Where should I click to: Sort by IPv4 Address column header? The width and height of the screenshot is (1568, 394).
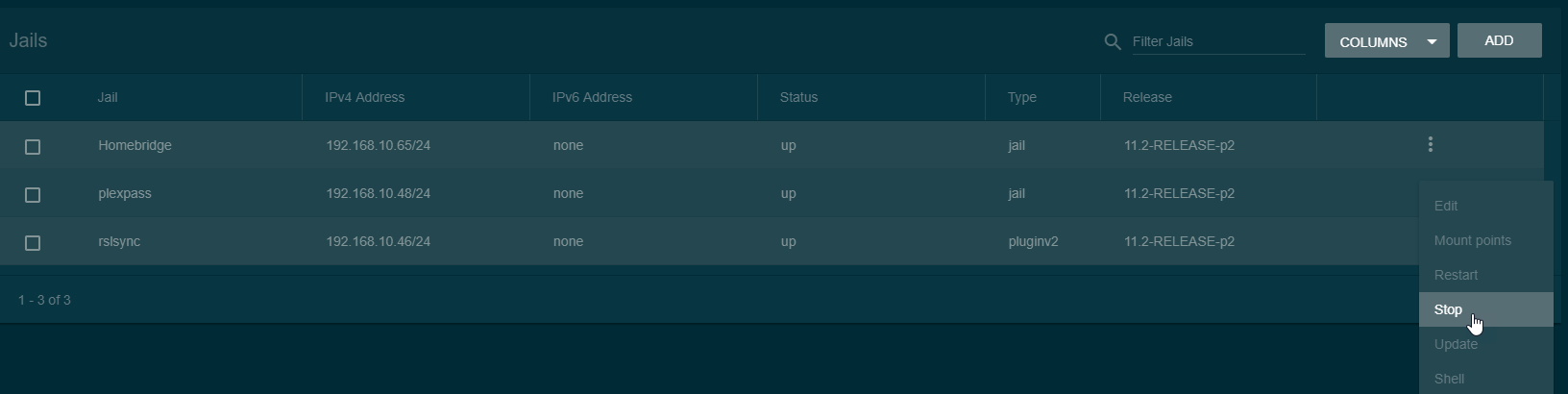click(365, 97)
